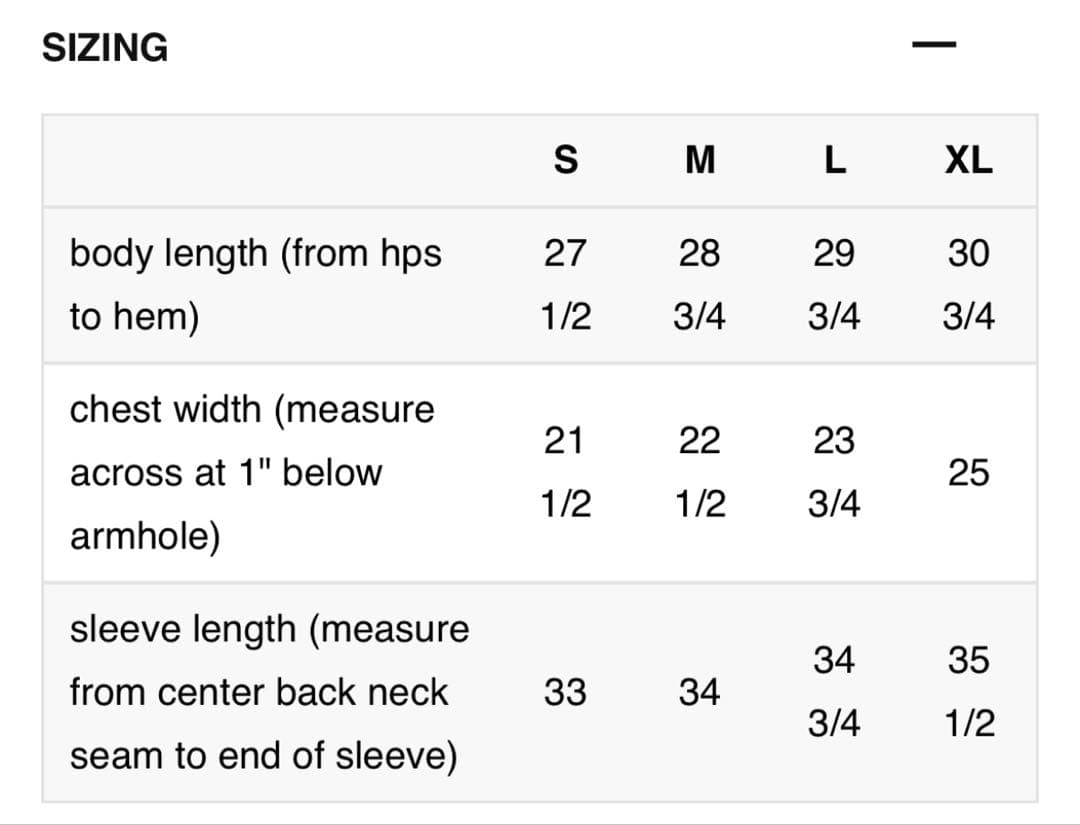
Task: Click the SIZING section heading
Action: [105, 47]
